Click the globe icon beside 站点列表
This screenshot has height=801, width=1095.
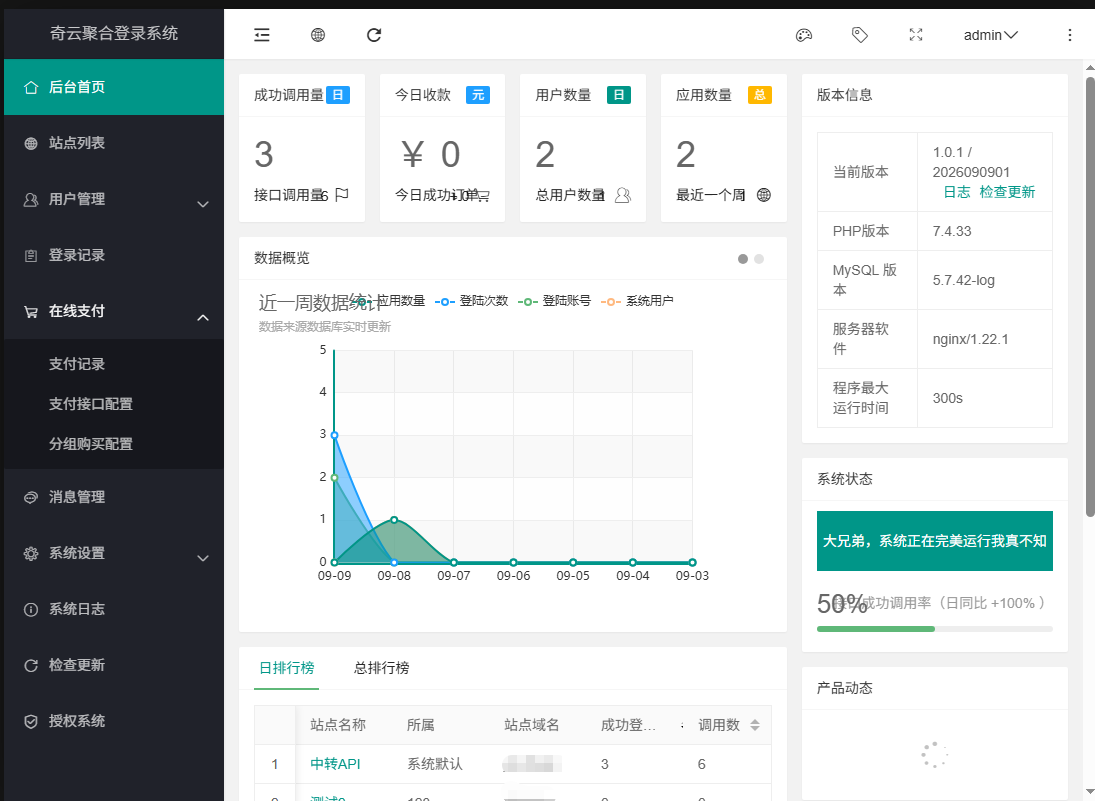(x=31, y=143)
